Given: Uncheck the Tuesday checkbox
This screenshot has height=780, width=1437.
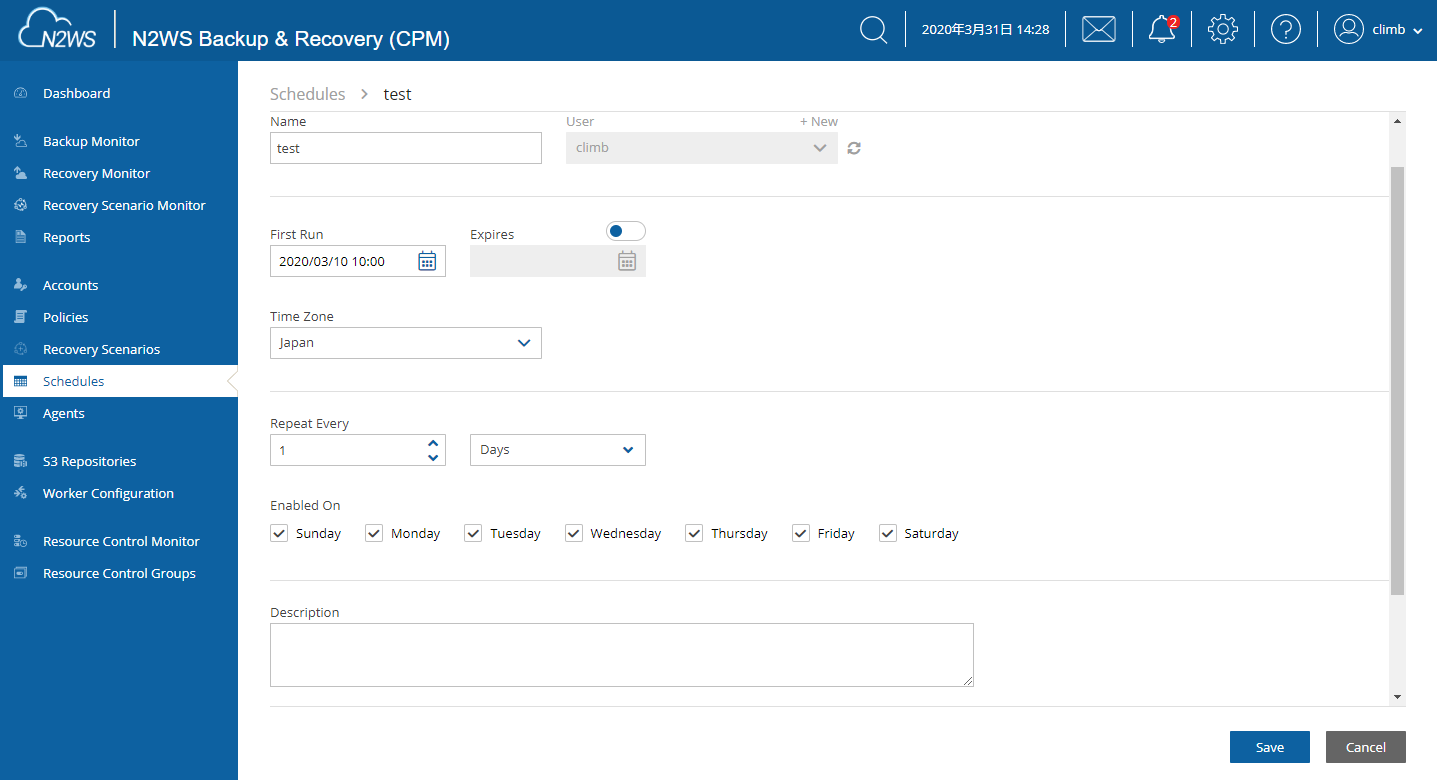Looking at the screenshot, I should (x=473, y=533).
